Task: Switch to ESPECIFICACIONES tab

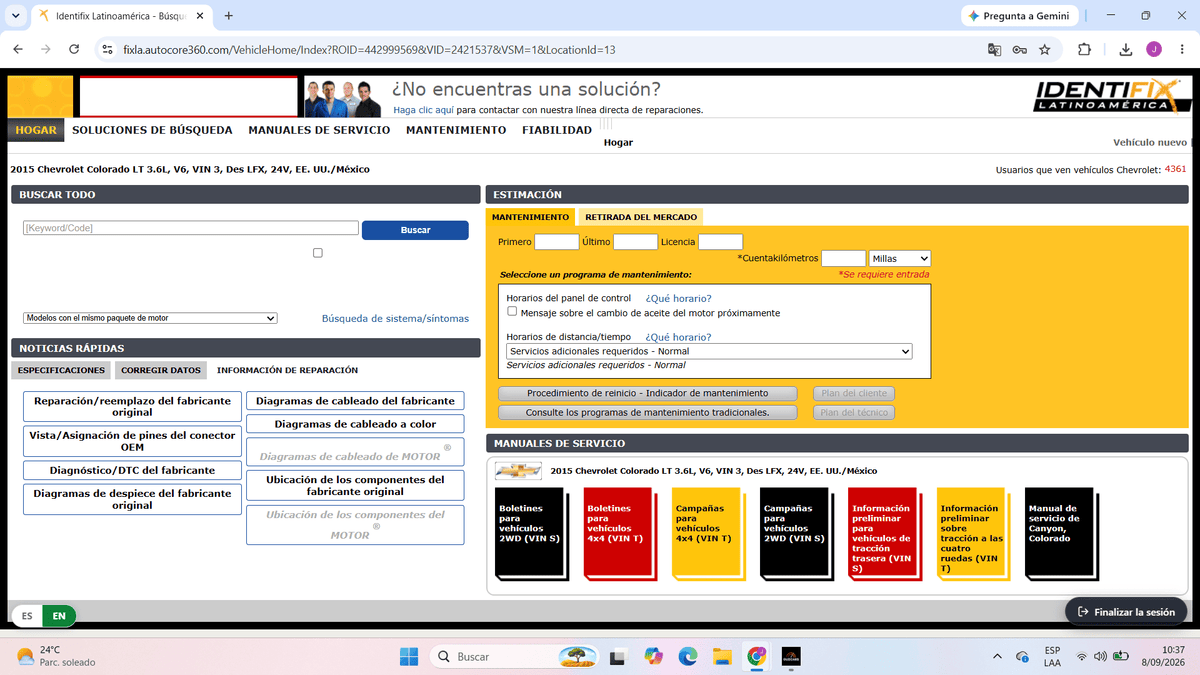Action: click(x=61, y=370)
